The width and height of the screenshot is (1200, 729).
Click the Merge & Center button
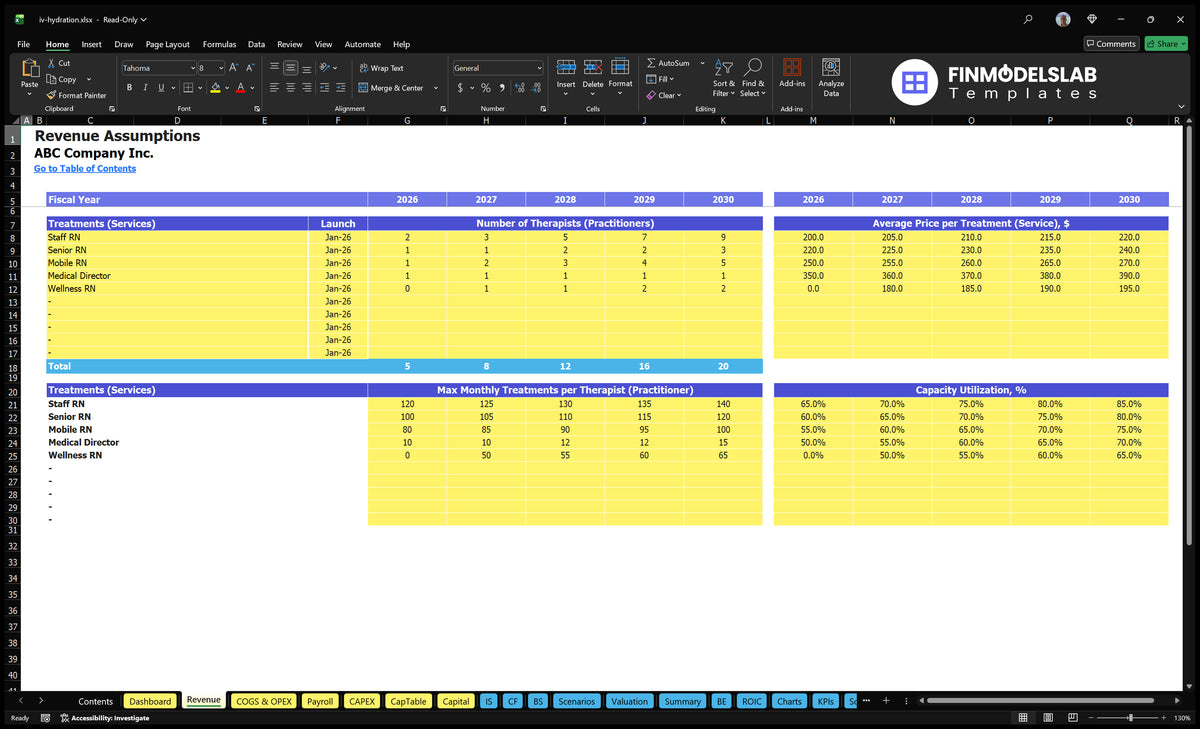[392, 88]
